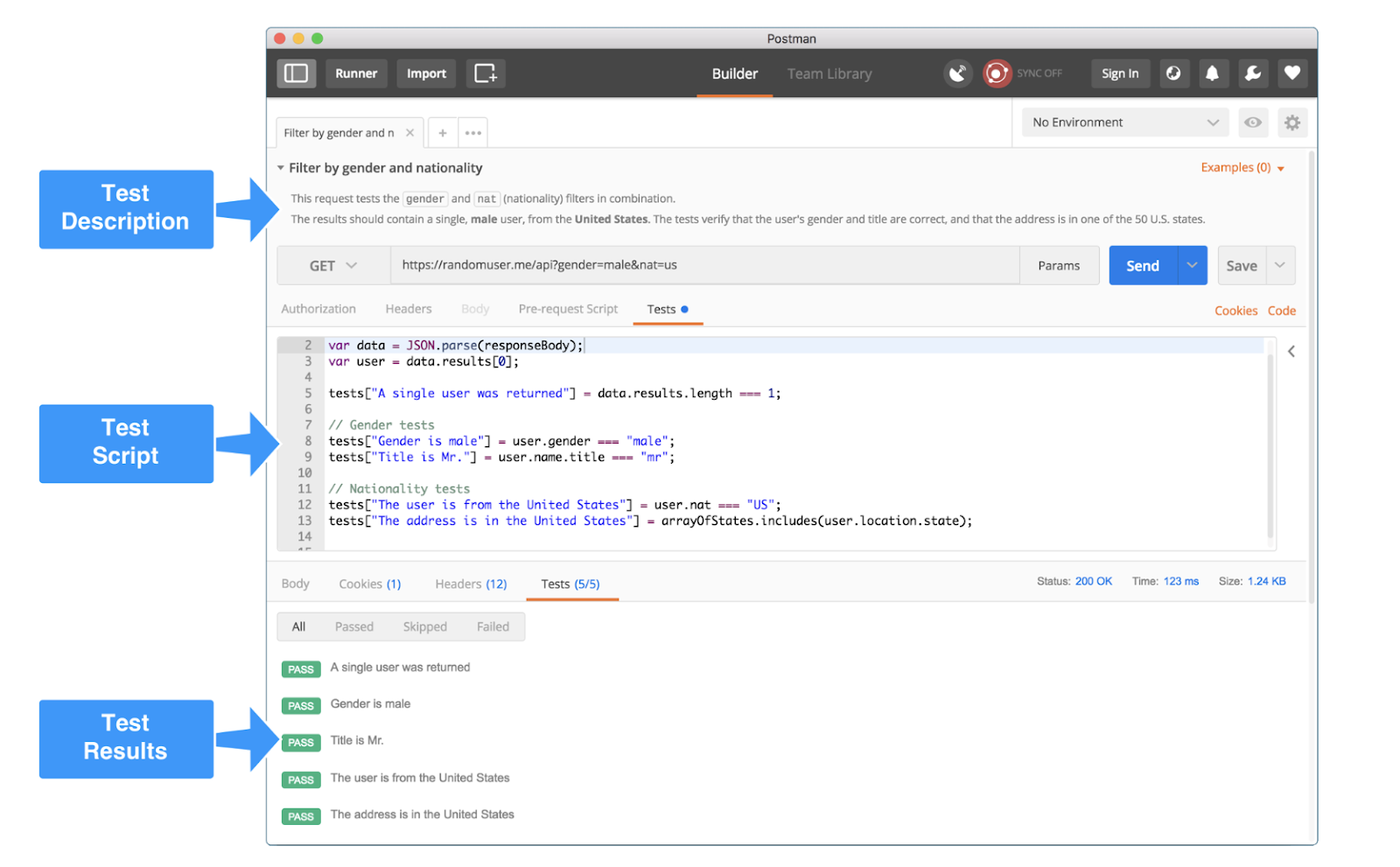Click the heart icon in header

point(1292,73)
